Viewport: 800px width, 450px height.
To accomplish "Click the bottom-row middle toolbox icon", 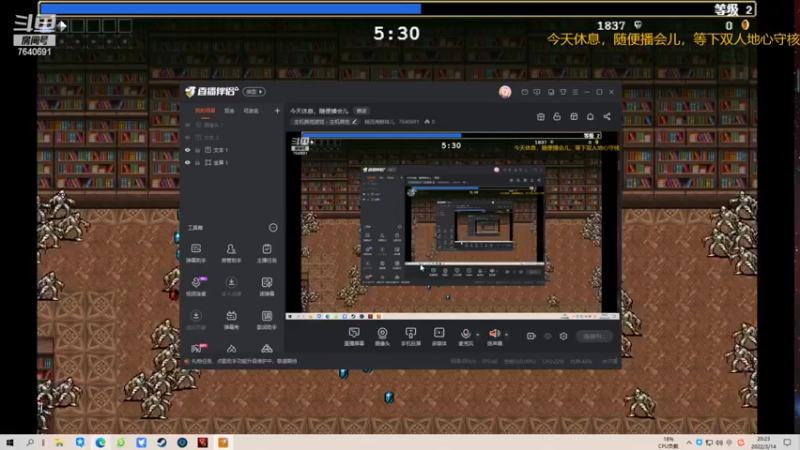I will [x=231, y=348].
